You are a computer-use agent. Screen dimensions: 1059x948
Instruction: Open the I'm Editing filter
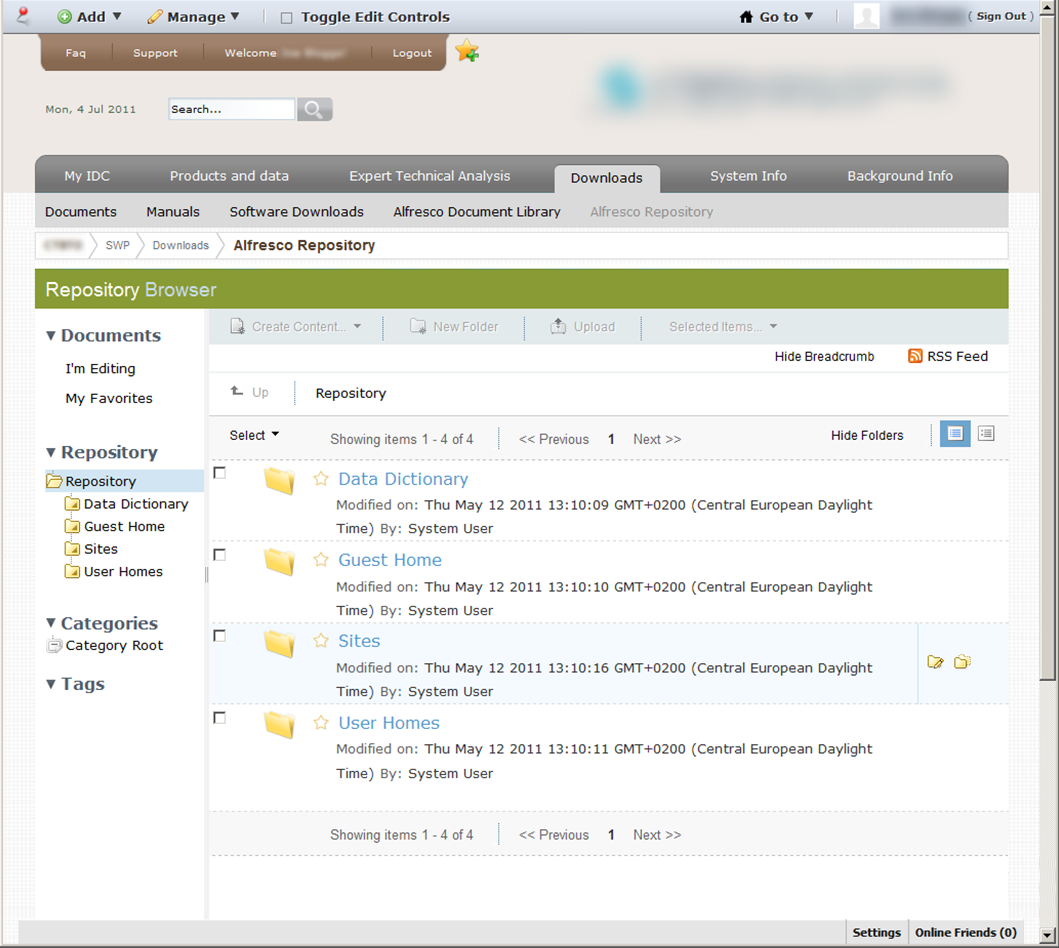tap(100, 369)
